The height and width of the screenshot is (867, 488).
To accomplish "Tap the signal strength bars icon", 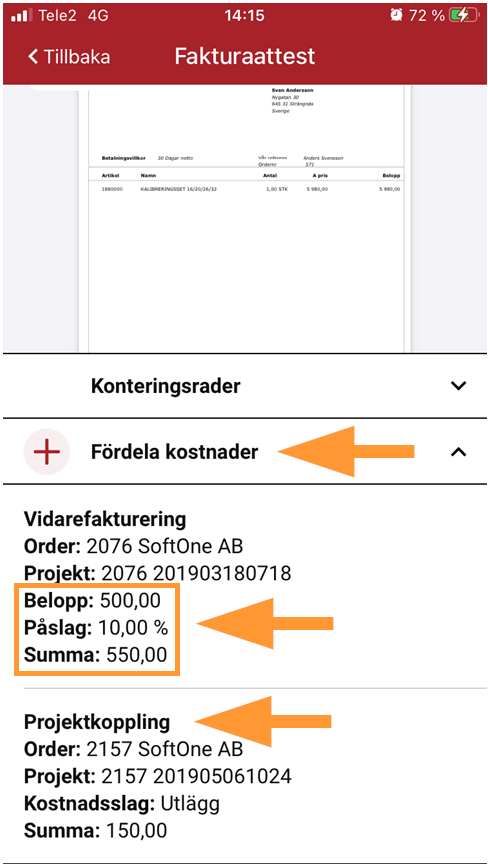I will pyautogui.click(x=22, y=16).
